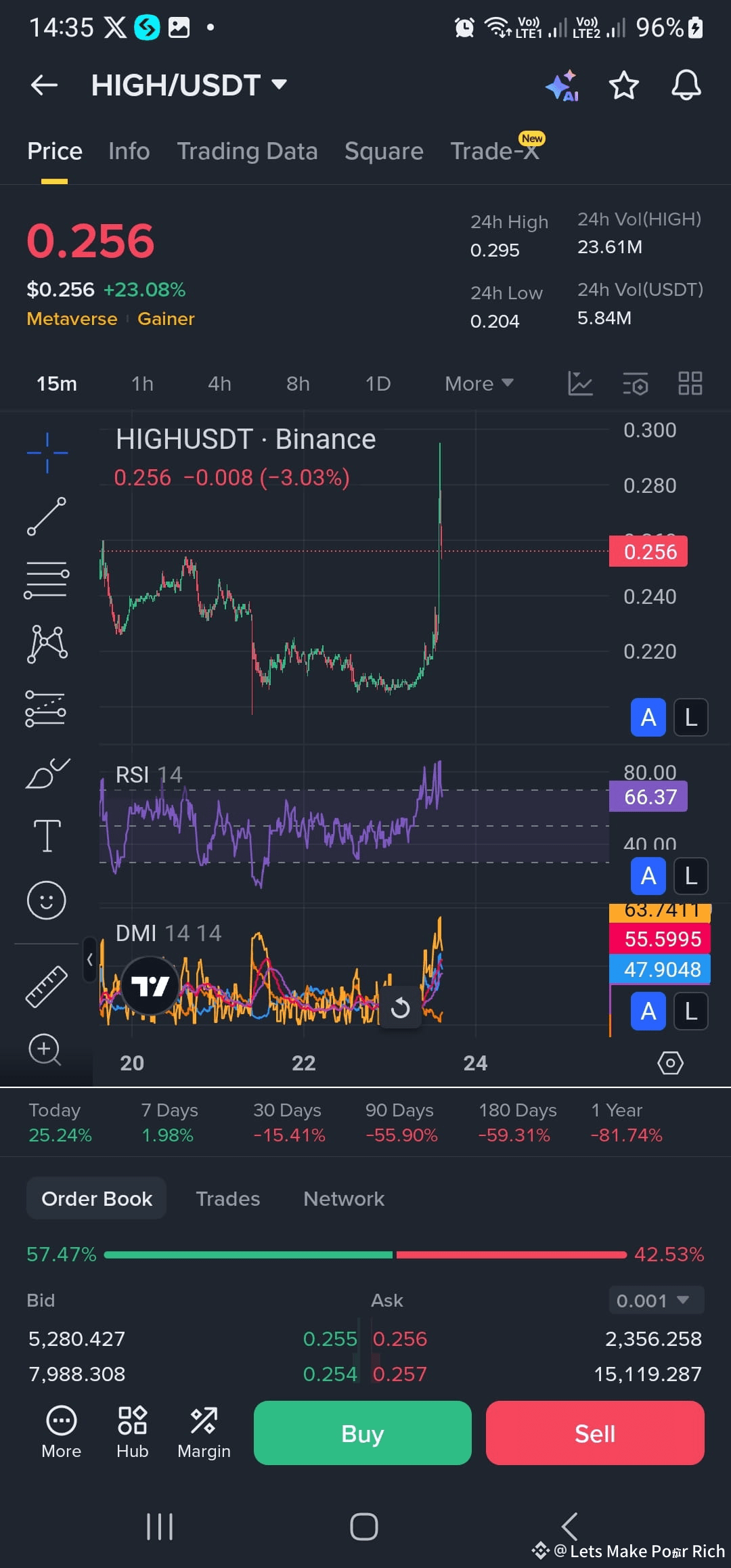Open Margin trading in the bottom bar
The width and height of the screenshot is (731, 1568).
click(x=204, y=1432)
